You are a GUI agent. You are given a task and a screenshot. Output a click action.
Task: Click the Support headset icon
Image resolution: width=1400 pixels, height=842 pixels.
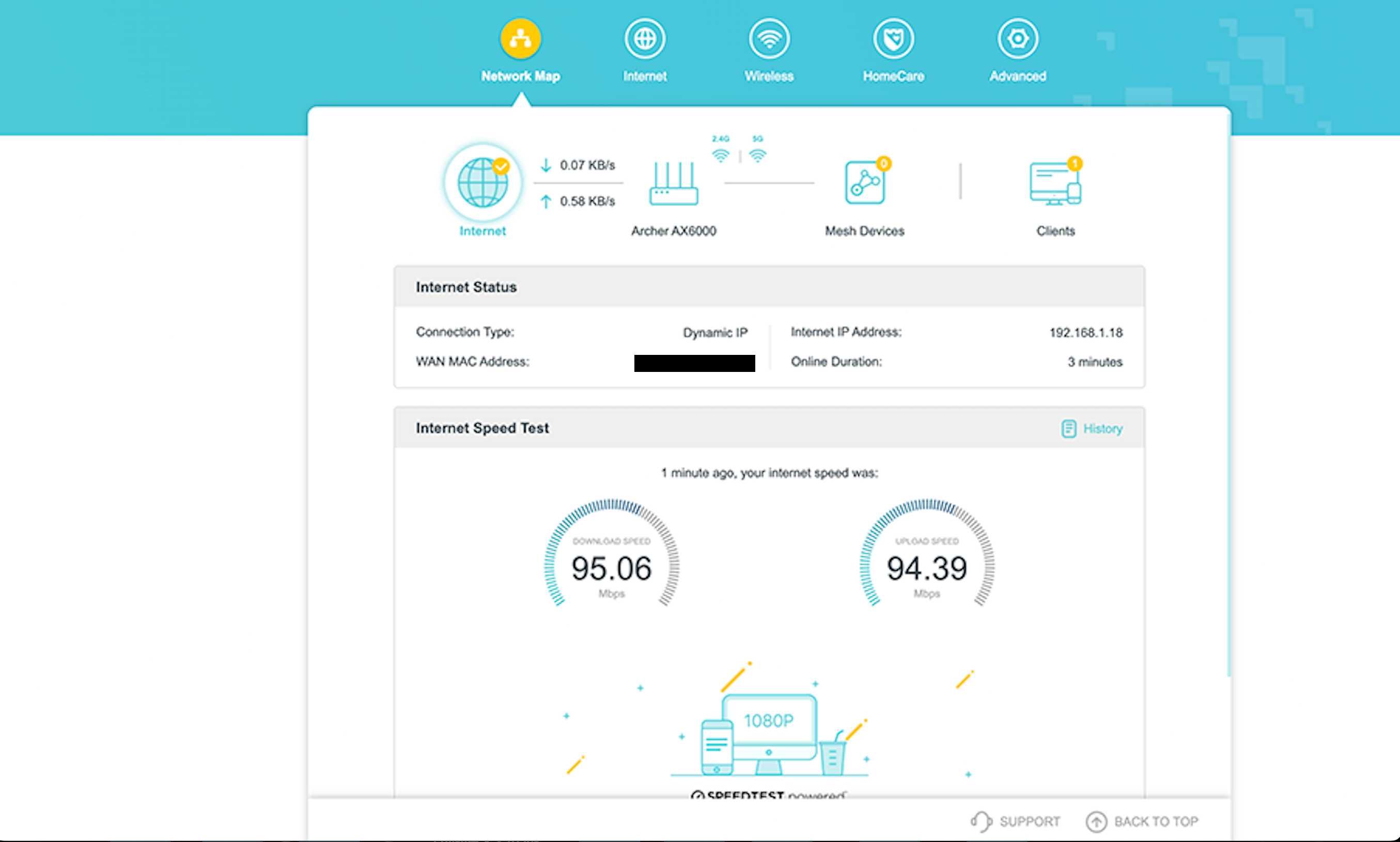pyautogui.click(x=982, y=821)
